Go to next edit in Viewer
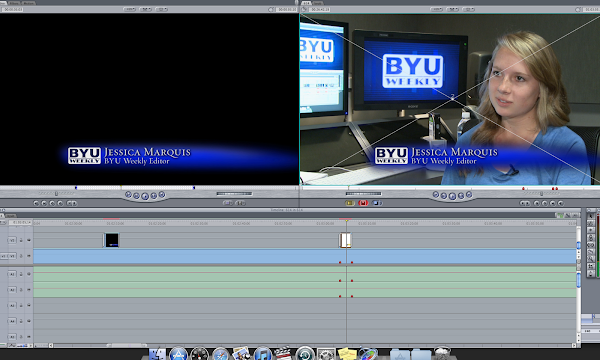 pyautogui.click(x=162, y=195)
